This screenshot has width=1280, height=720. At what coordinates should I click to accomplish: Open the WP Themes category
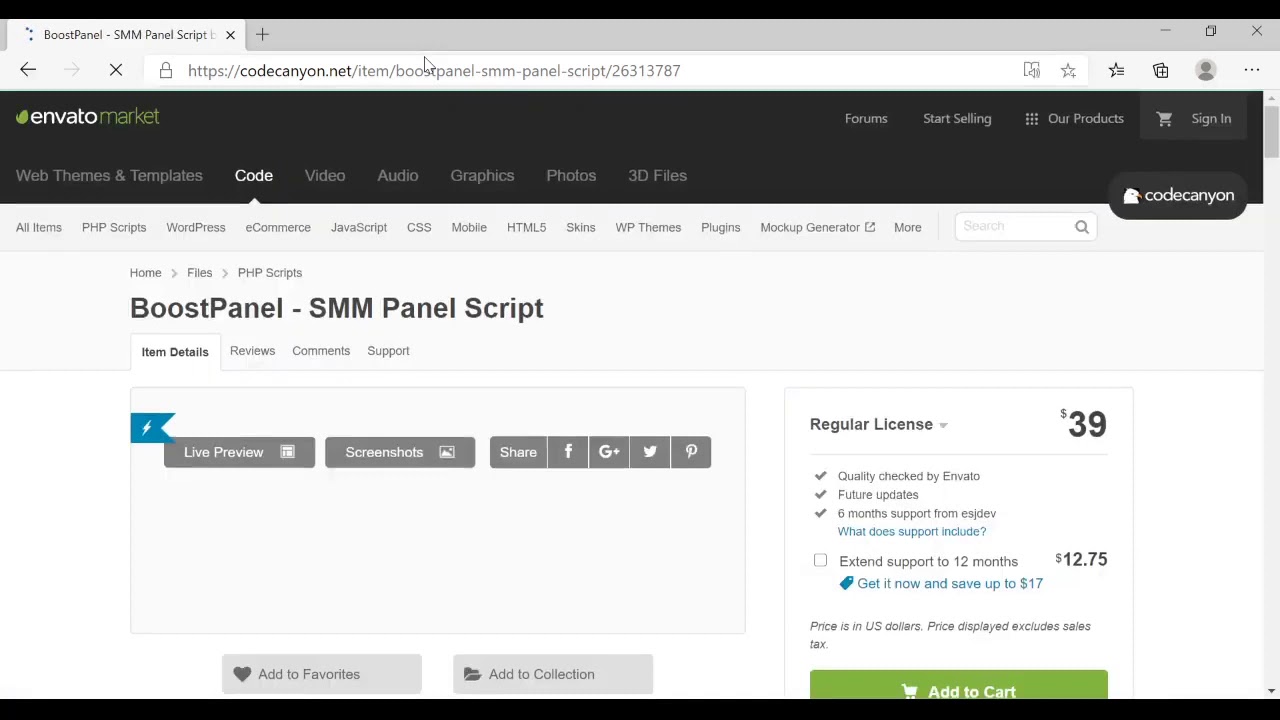[648, 227]
